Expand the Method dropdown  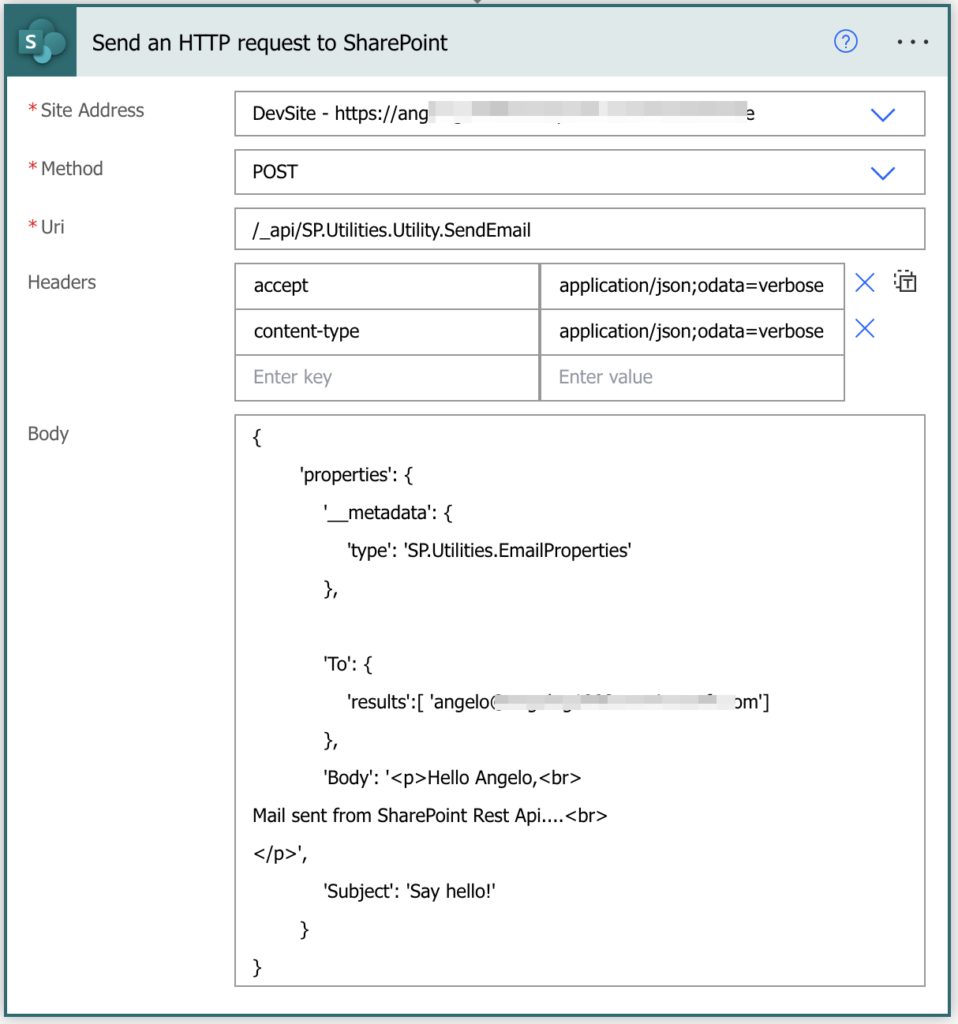[x=883, y=173]
